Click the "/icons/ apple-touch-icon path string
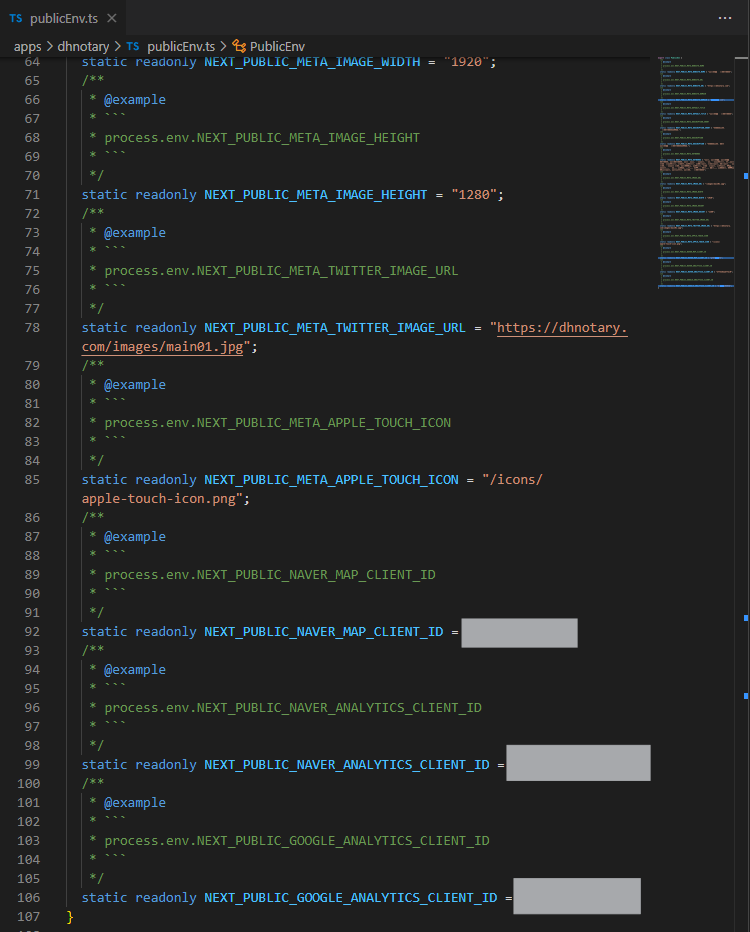Image resolution: width=750 pixels, height=932 pixels. coord(513,480)
